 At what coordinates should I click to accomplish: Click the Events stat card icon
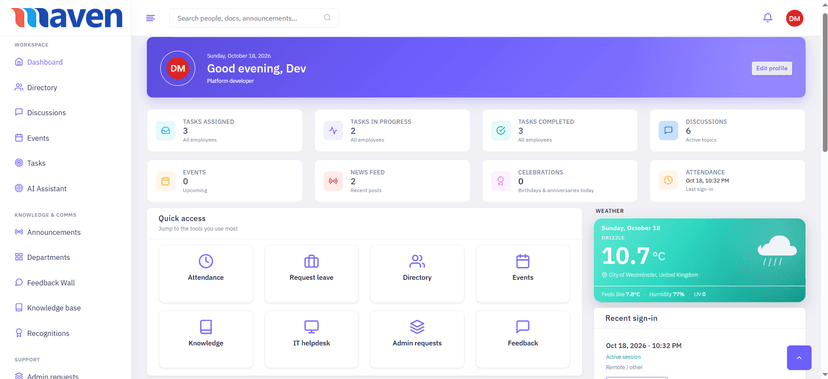pyautogui.click(x=165, y=181)
